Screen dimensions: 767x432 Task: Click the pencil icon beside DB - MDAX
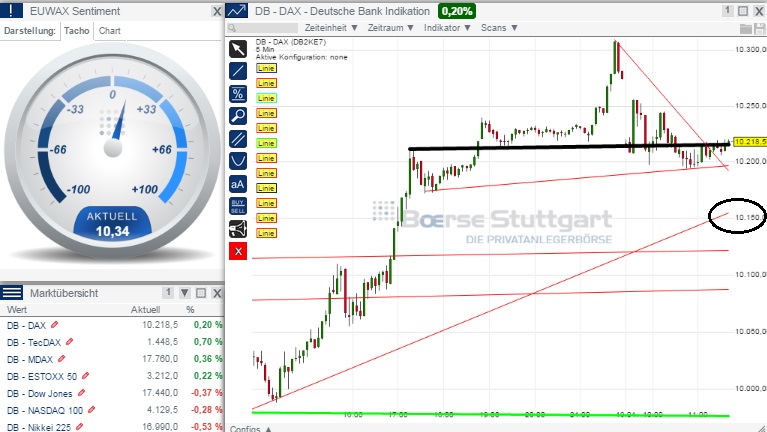[x=61, y=359]
